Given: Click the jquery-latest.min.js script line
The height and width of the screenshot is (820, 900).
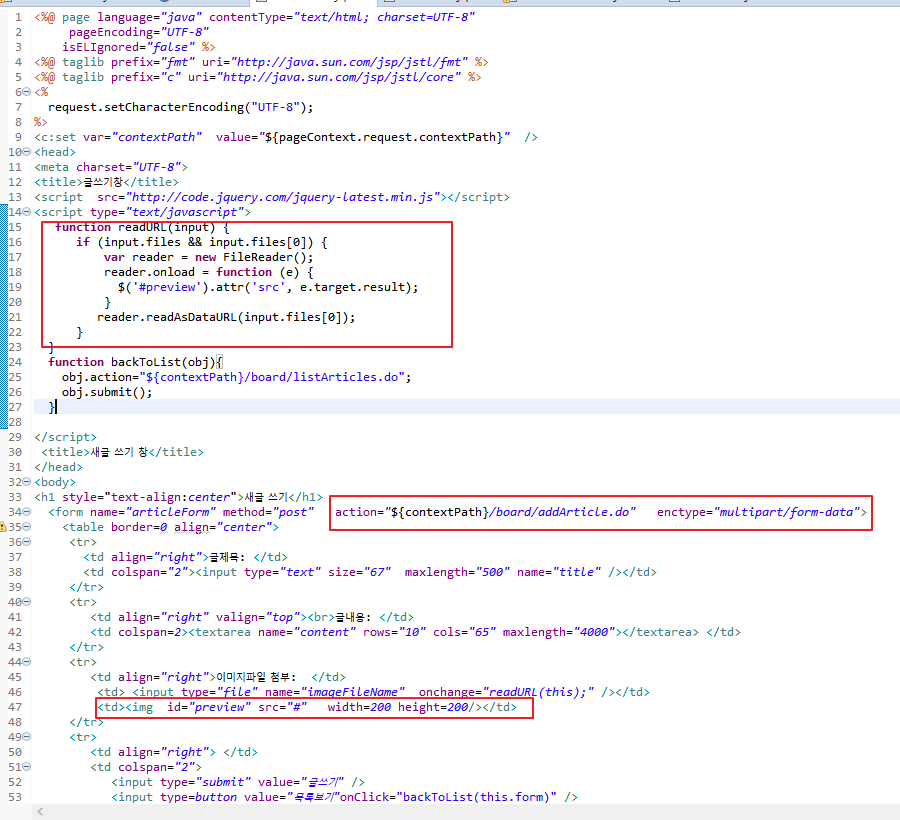Looking at the screenshot, I should (x=271, y=197).
